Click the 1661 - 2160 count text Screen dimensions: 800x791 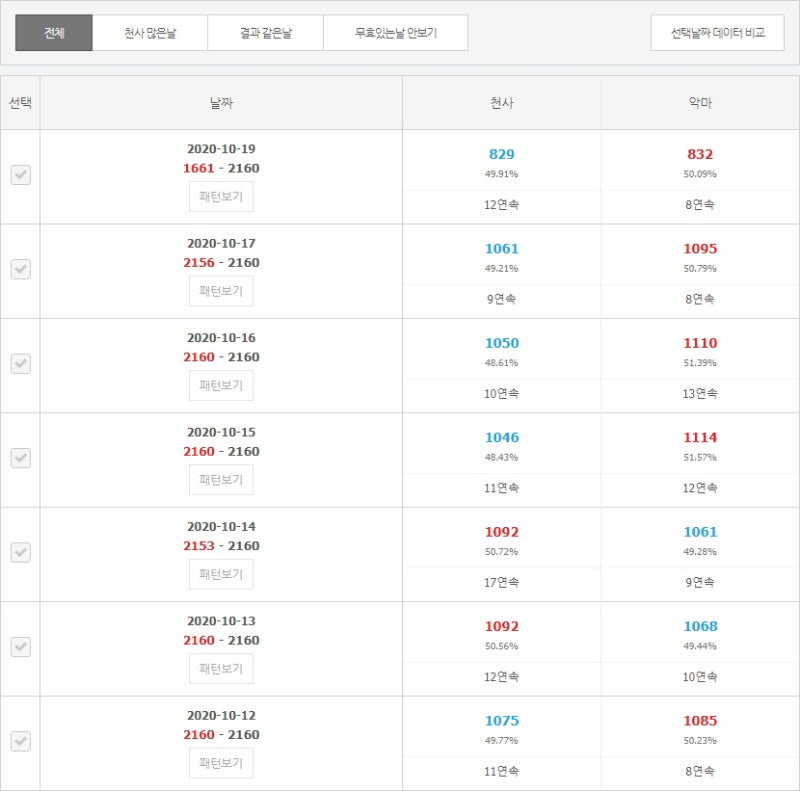tap(221, 168)
